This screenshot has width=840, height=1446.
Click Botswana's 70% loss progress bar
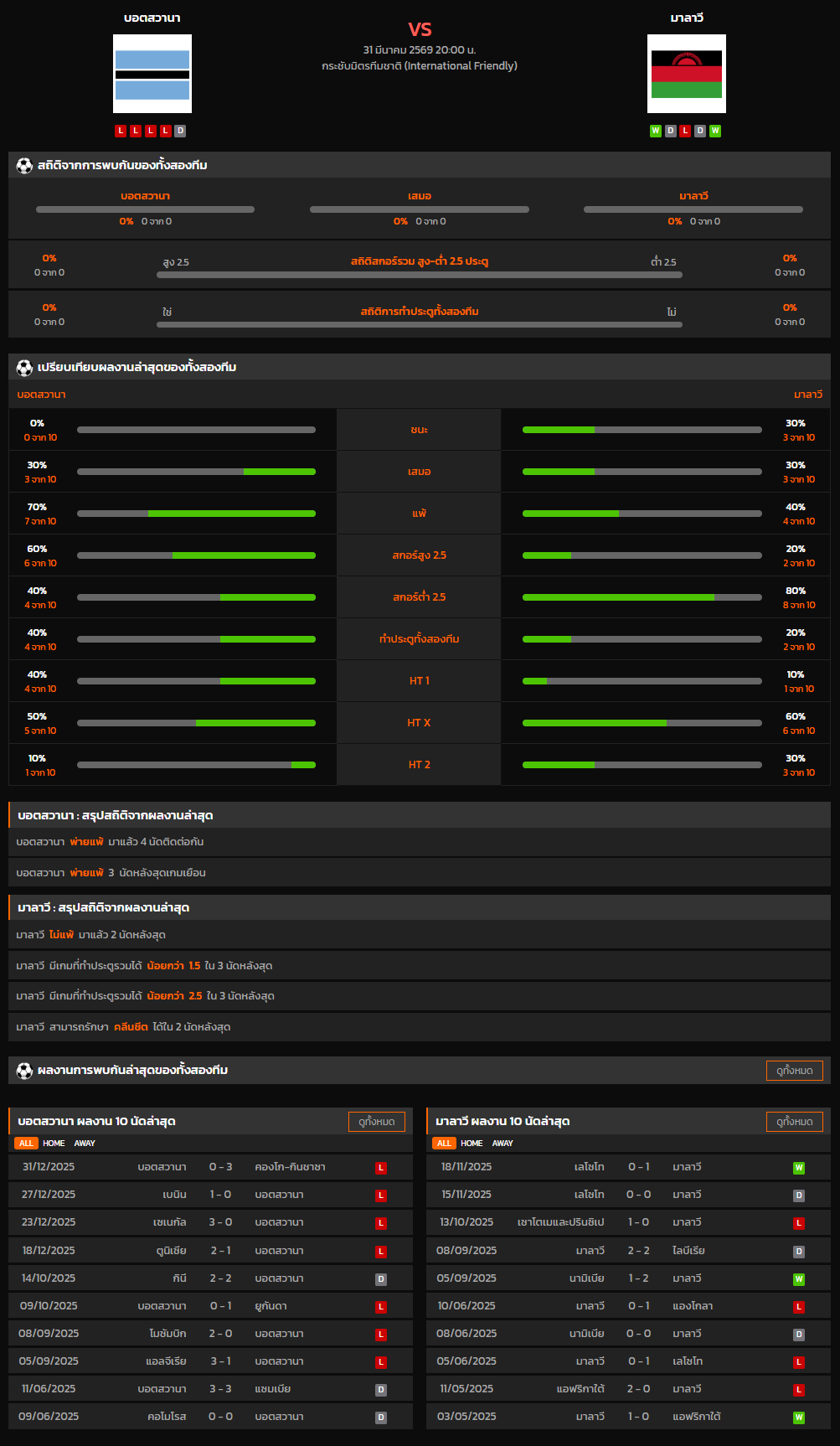click(196, 514)
